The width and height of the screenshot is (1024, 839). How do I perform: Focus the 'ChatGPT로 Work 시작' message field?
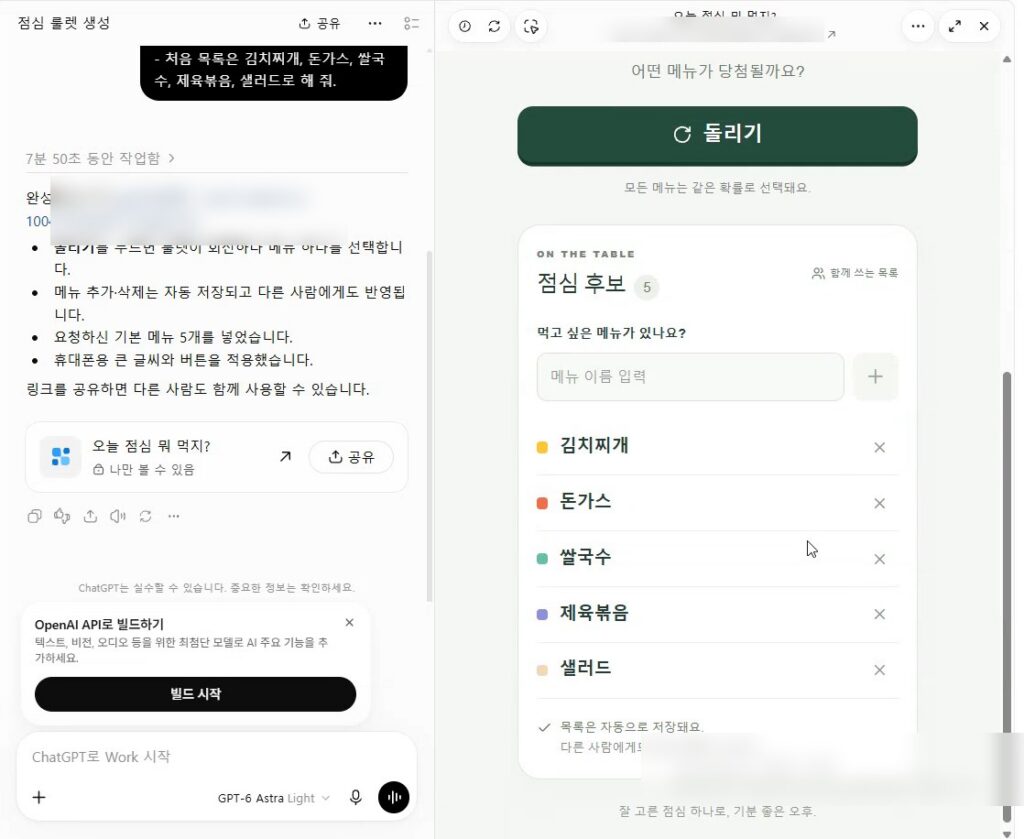coord(216,757)
